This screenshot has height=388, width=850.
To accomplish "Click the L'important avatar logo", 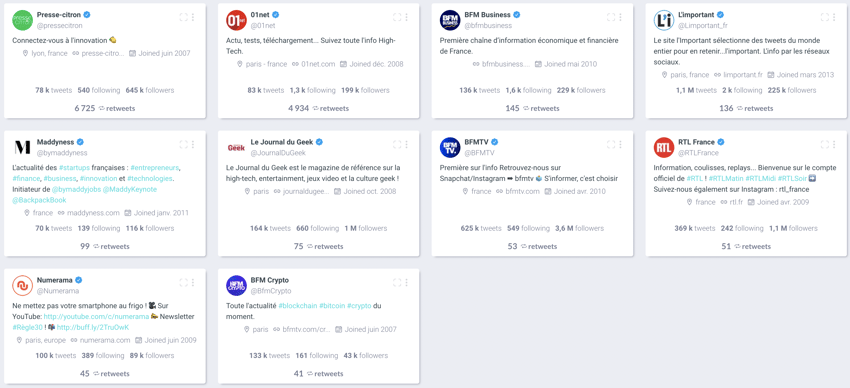I will pyautogui.click(x=664, y=20).
